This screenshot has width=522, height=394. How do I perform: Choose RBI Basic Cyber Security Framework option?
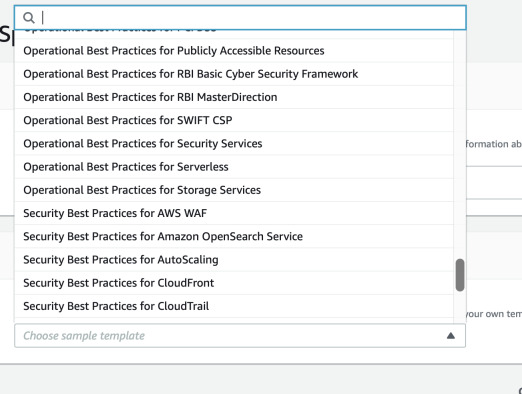point(234,74)
